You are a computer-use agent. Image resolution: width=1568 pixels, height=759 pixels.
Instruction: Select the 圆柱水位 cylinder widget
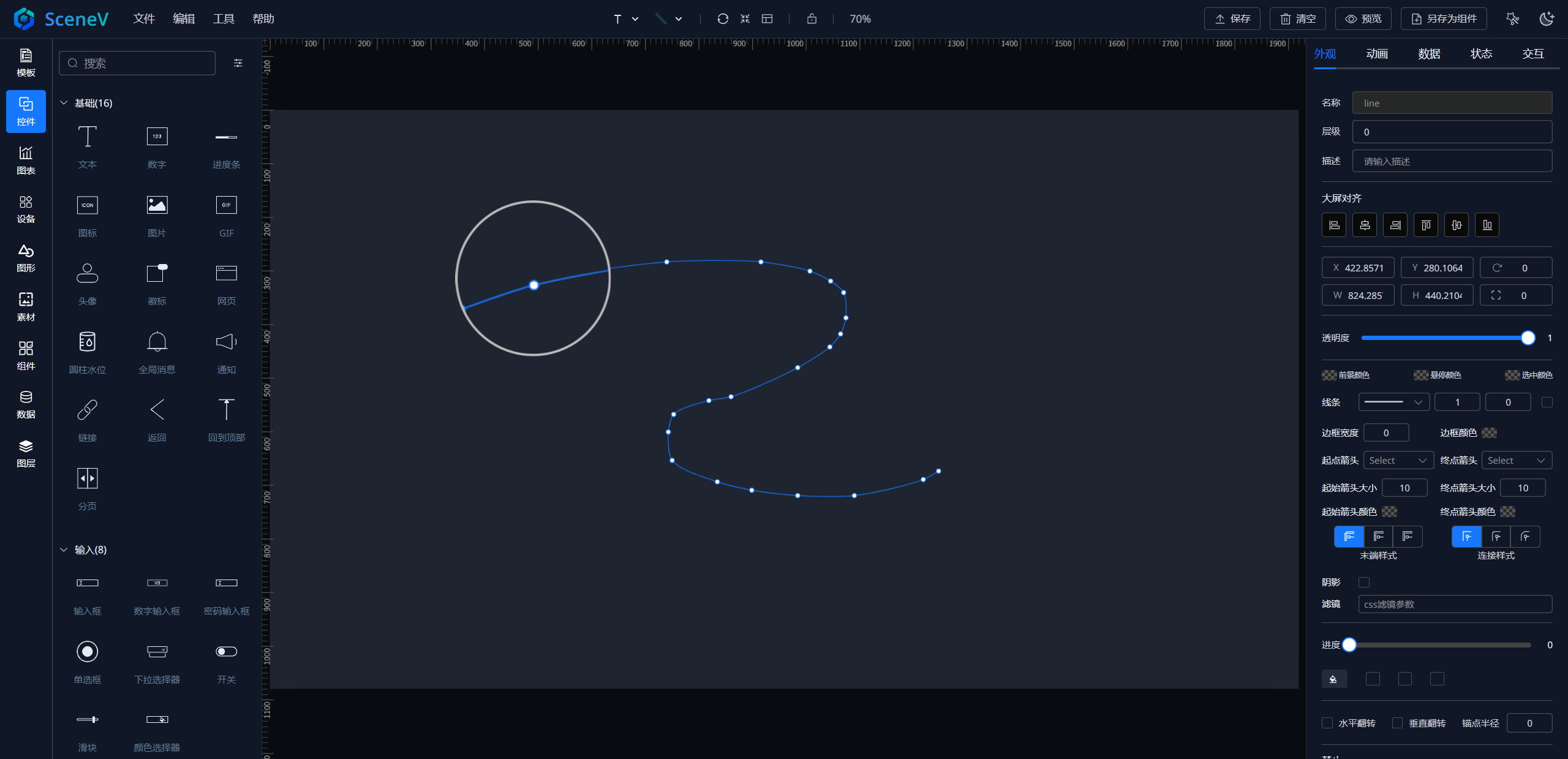coord(87,351)
